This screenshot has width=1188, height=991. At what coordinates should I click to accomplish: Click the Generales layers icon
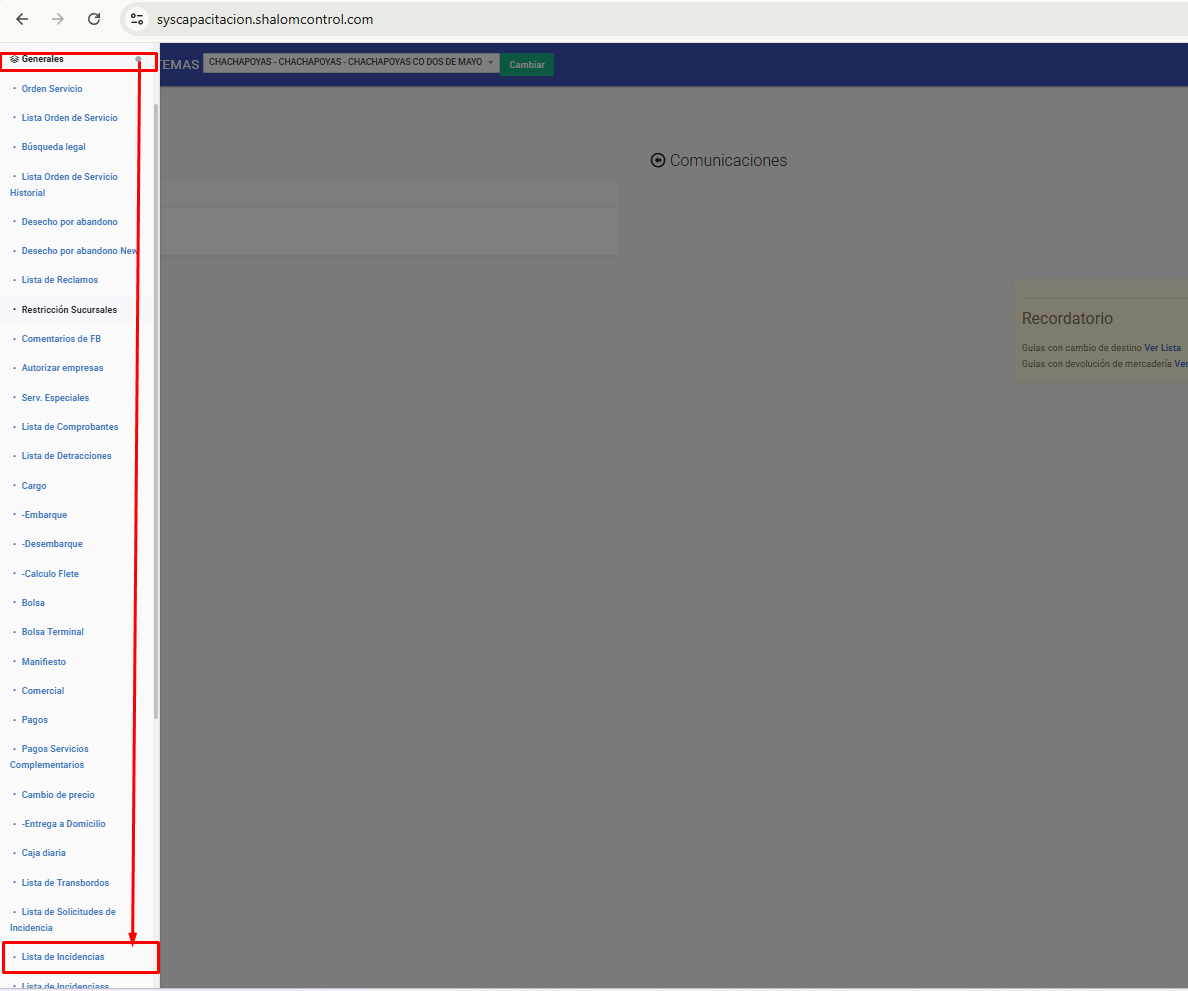click(14, 59)
